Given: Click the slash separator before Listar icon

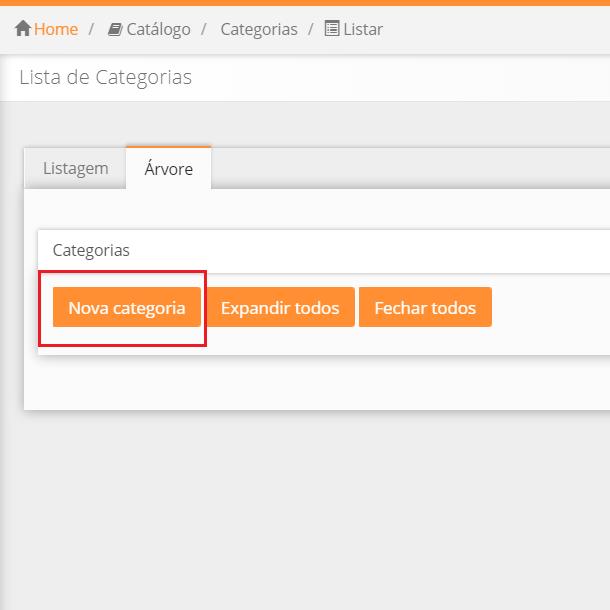Looking at the screenshot, I should click(x=311, y=29).
